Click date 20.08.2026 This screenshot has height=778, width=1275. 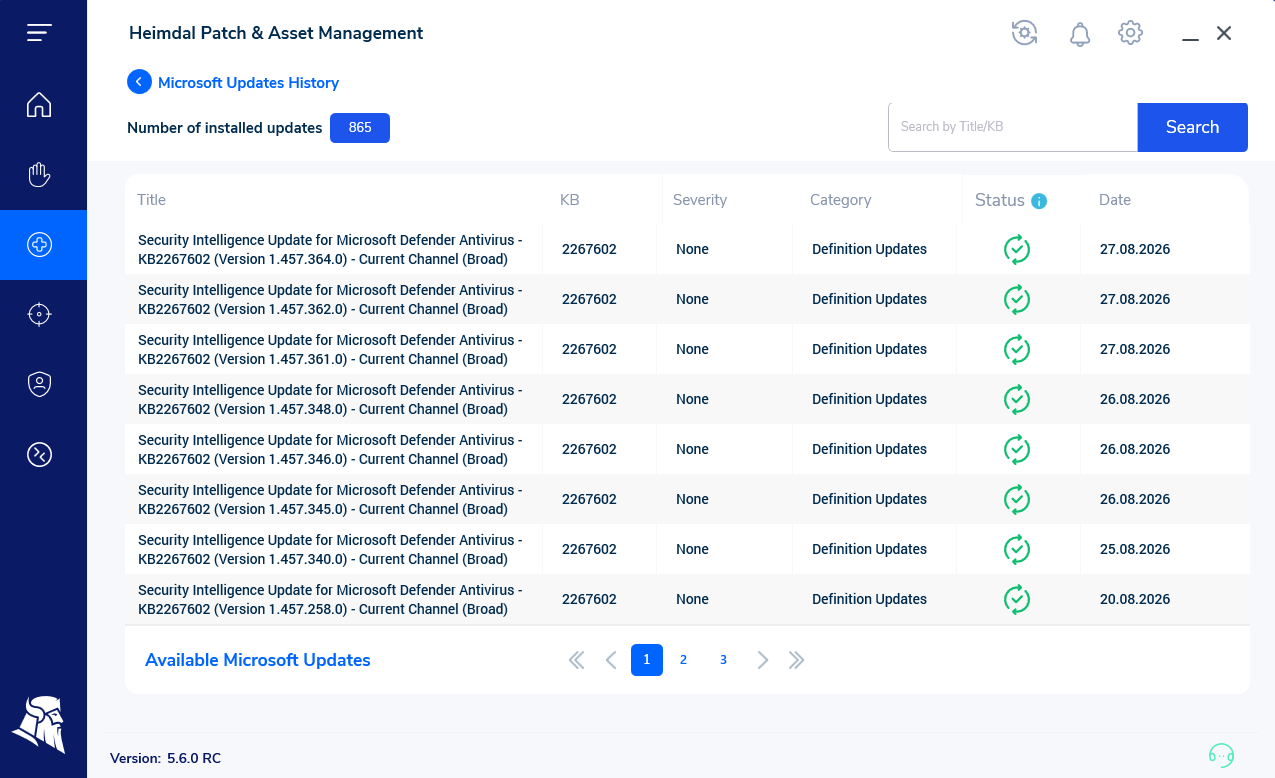tap(1135, 599)
